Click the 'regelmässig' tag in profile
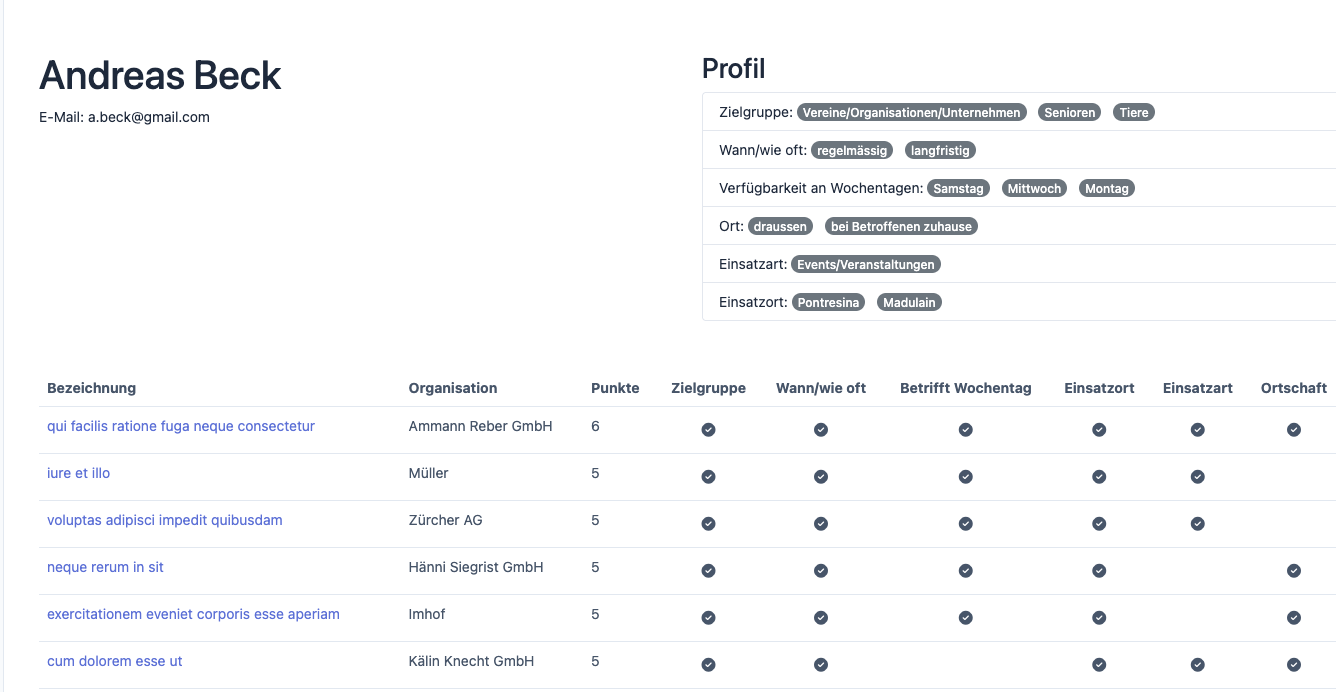 pyautogui.click(x=852, y=151)
